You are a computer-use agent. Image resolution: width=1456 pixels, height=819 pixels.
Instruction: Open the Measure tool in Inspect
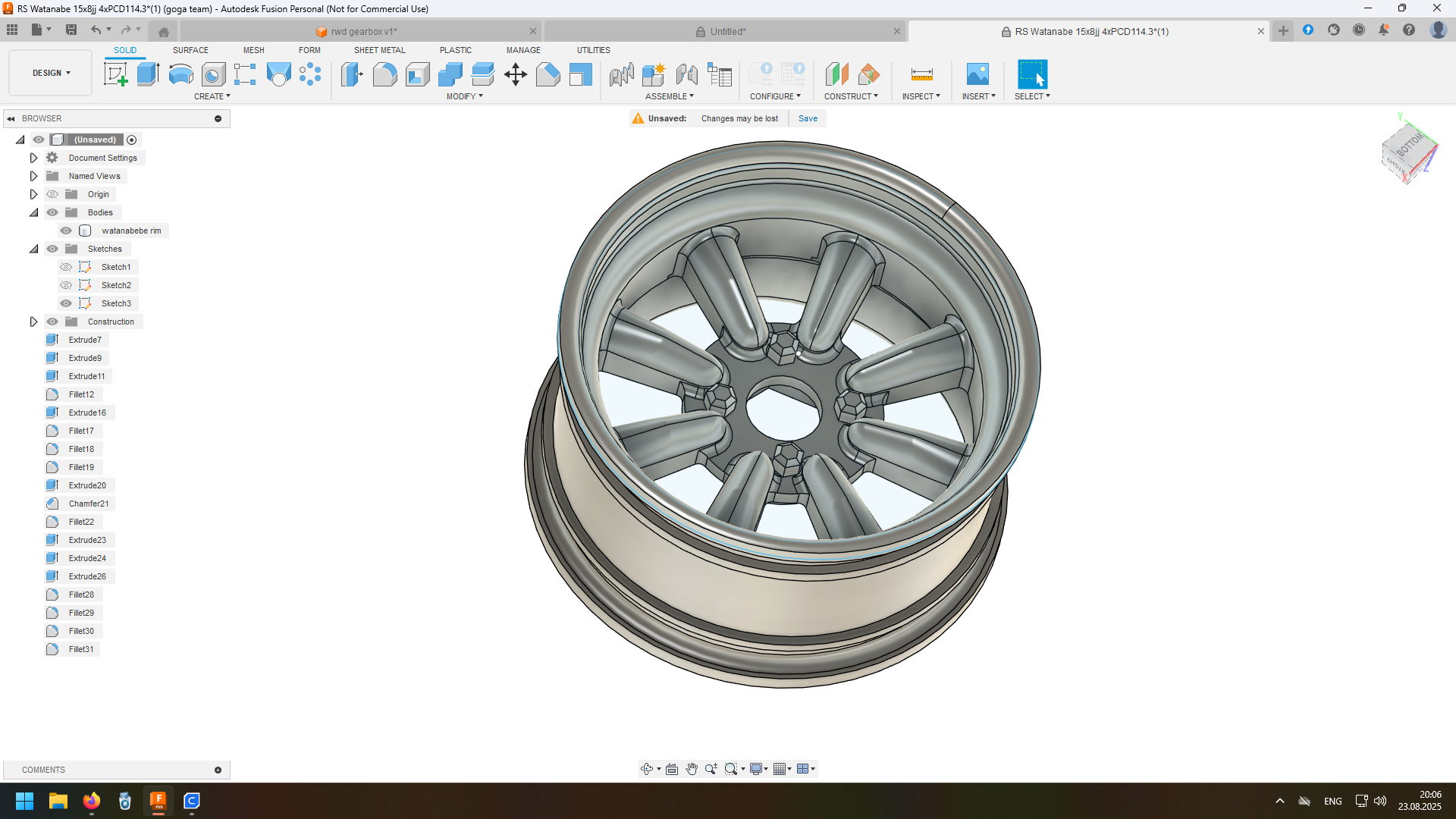(921, 74)
